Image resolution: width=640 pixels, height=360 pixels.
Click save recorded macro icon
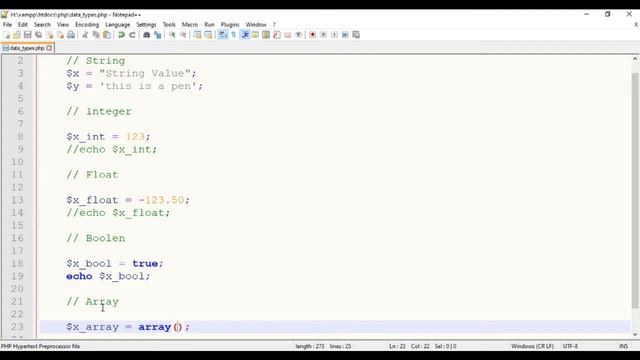pos(356,35)
